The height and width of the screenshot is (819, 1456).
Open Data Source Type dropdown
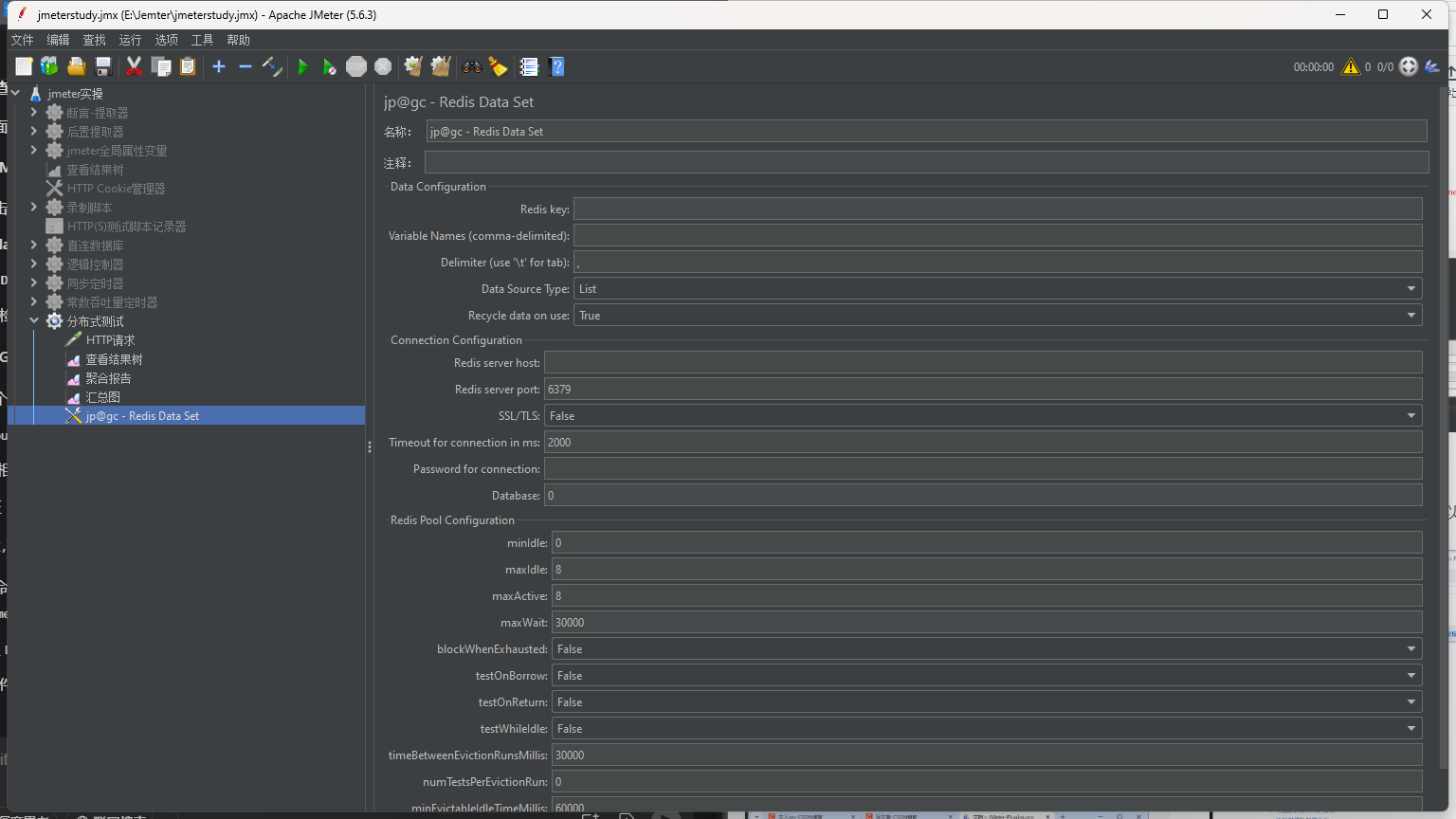998,289
